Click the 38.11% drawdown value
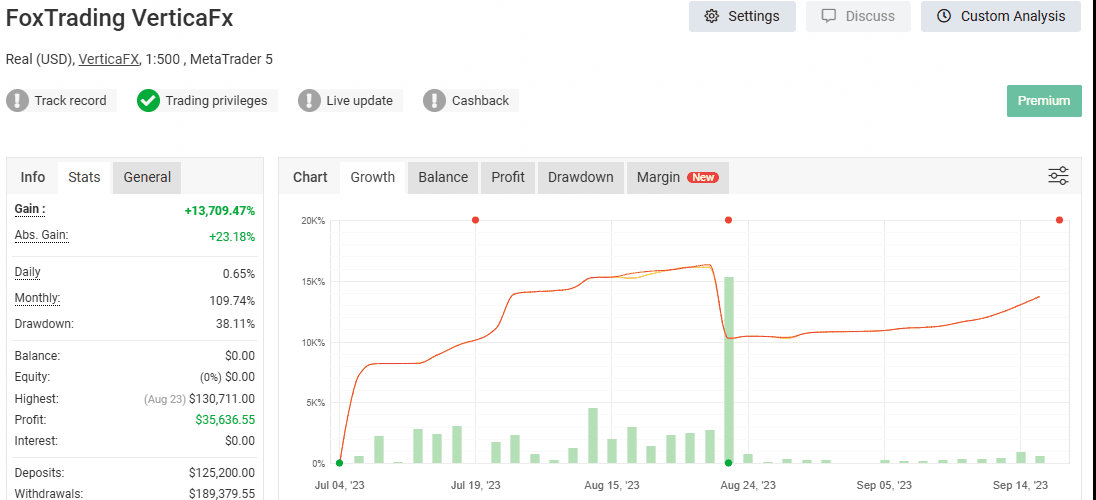Viewport: 1096px width, 500px height. click(x=236, y=324)
